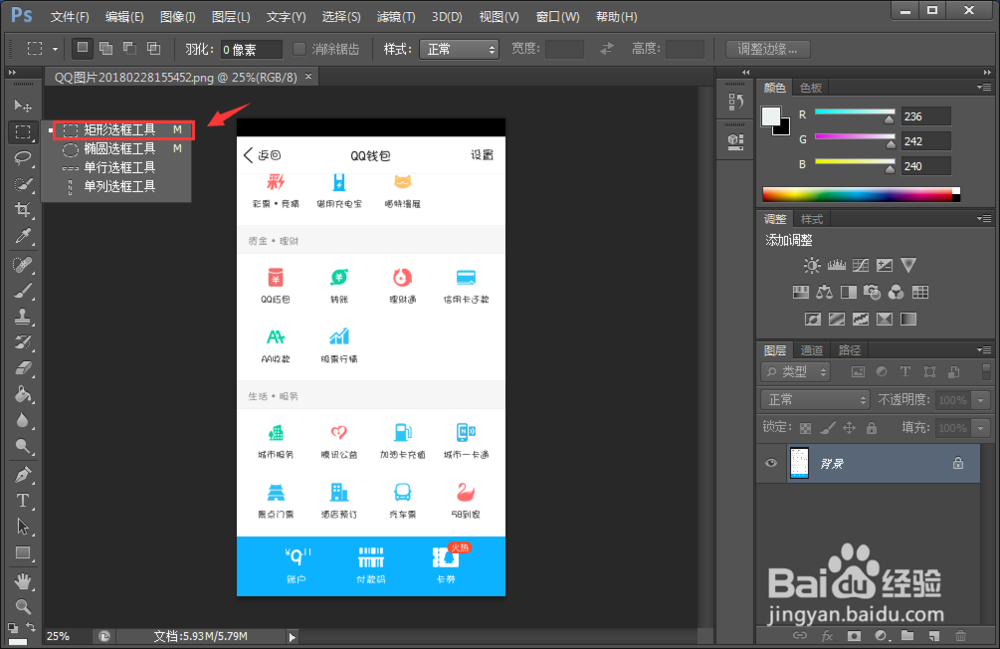Open the 样式 (style) dropdown set to 正常
The image size is (1000, 649).
tap(459, 49)
